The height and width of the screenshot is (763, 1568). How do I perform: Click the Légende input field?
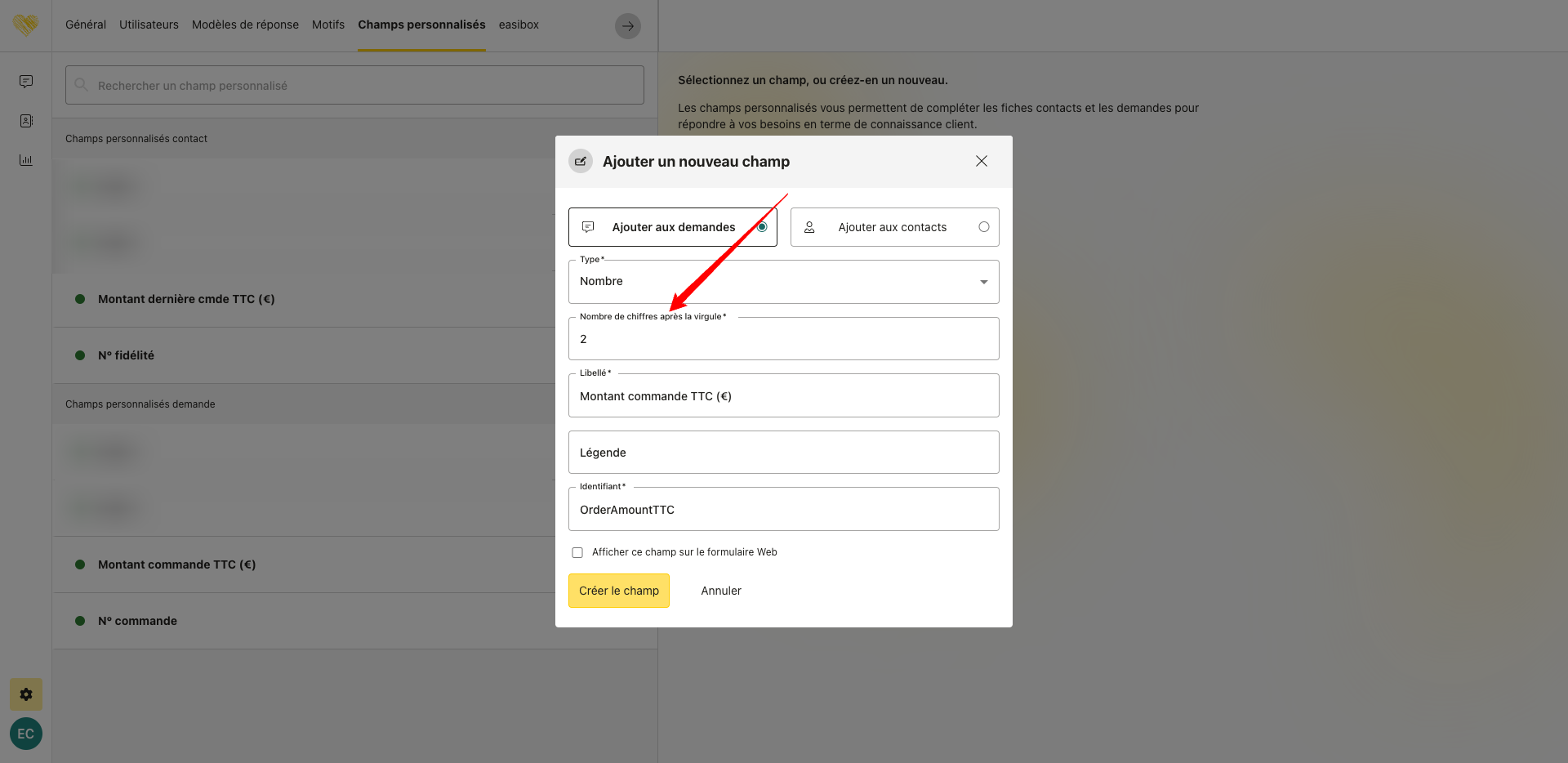point(783,453)
